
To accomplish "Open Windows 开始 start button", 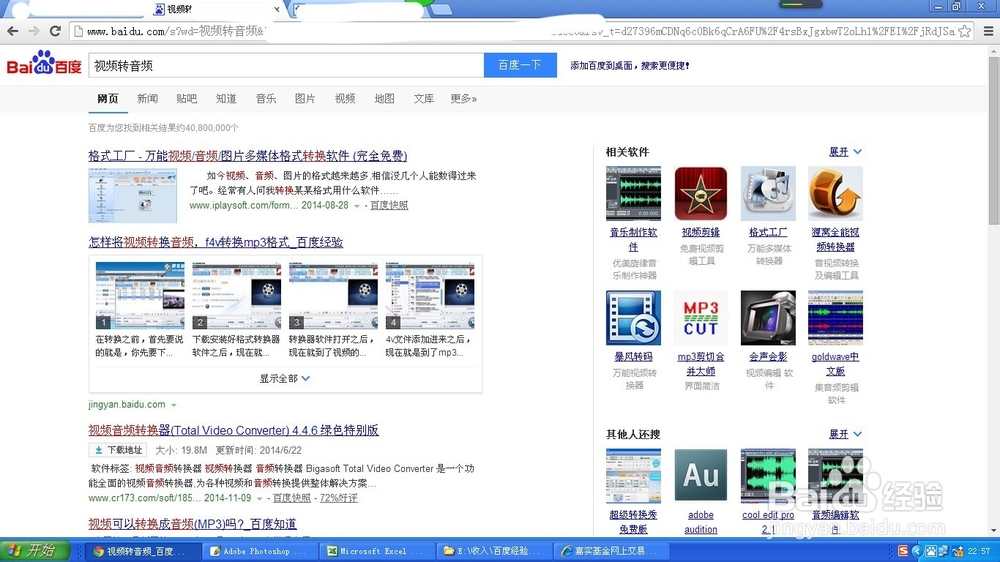I will (35, 551).
